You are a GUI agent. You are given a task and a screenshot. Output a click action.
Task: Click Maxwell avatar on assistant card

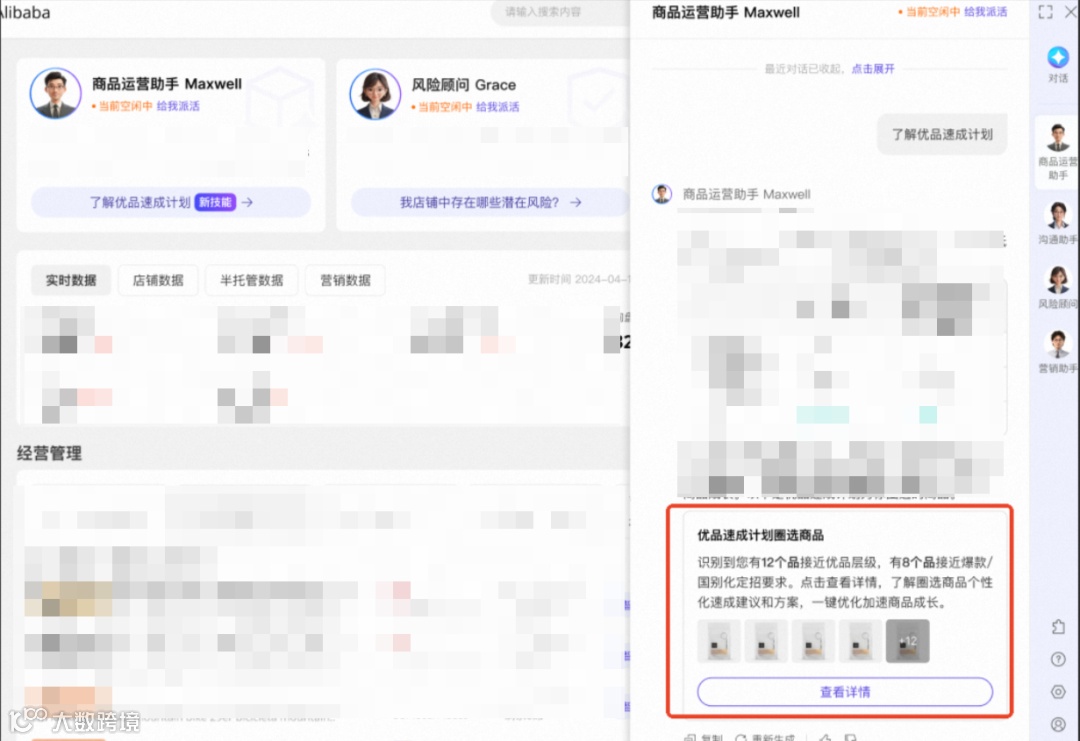pyautogui.click(x=56, y=93)
